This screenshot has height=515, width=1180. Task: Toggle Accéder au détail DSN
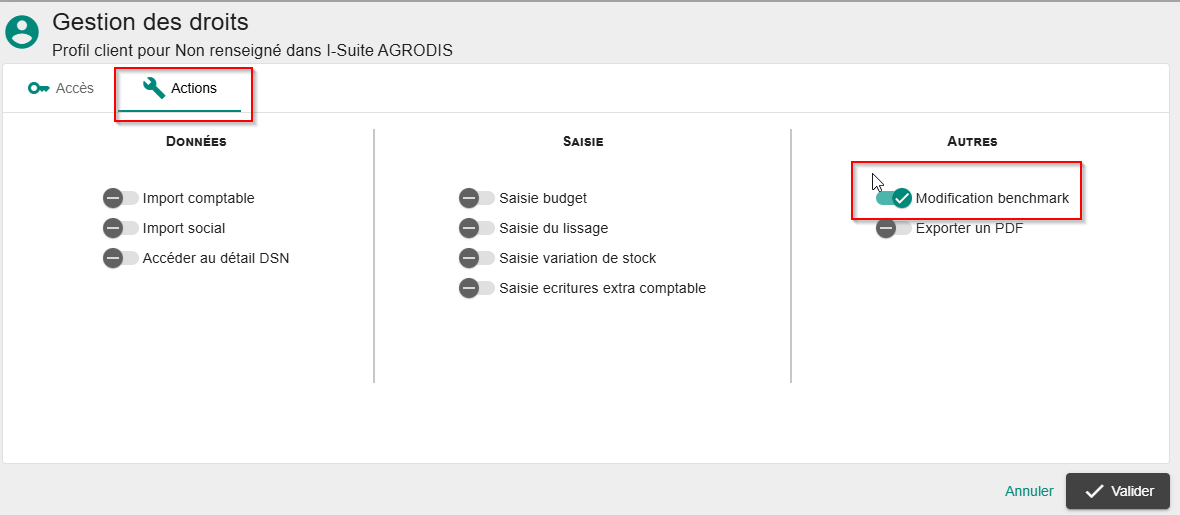pyautogui.click(x=121, y=258)
